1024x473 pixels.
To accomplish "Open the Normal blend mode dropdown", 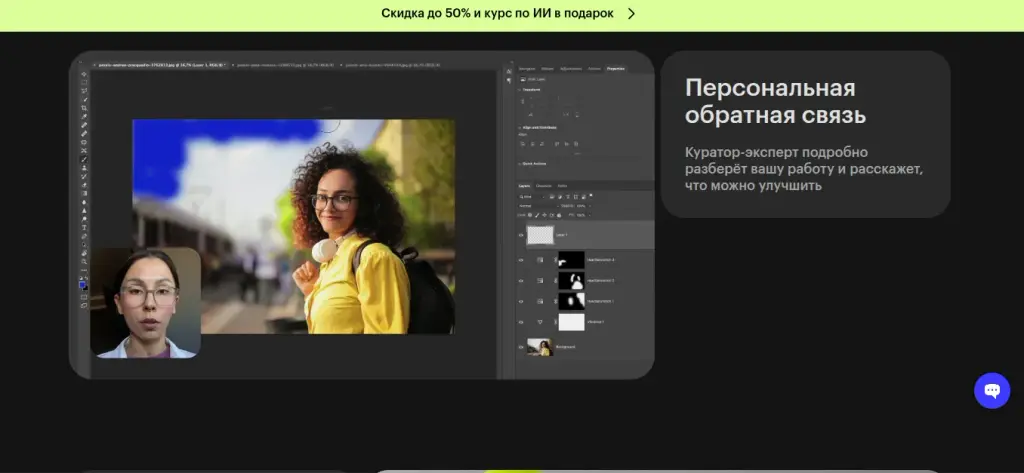I will 539,206.
